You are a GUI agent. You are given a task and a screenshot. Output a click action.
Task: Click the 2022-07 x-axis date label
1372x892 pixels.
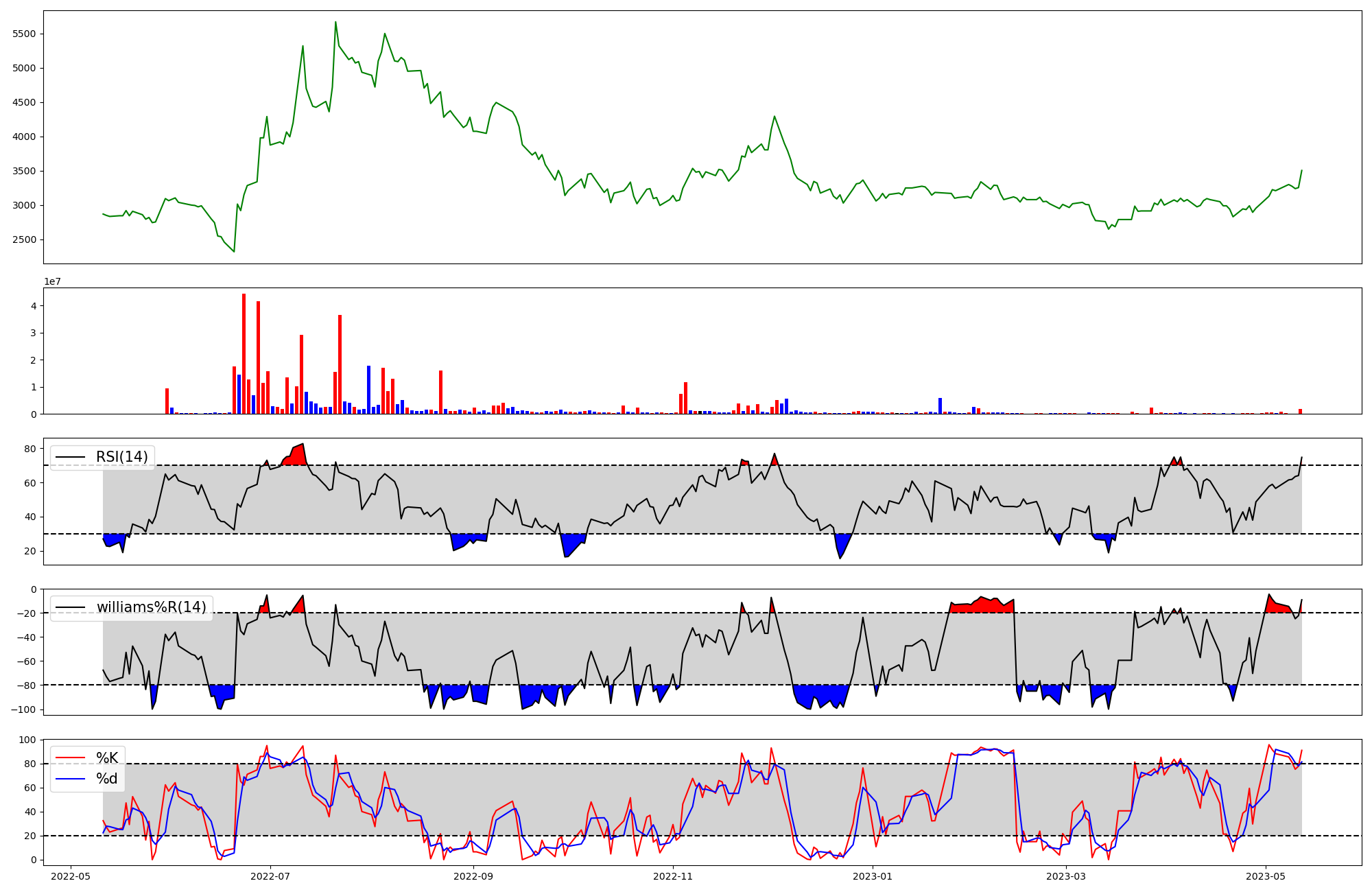(x=271, y=876)
